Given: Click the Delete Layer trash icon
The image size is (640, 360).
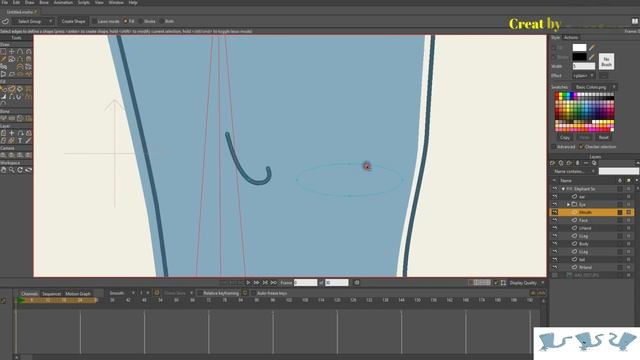Looking at the screenshot, I should click(577, 163).
